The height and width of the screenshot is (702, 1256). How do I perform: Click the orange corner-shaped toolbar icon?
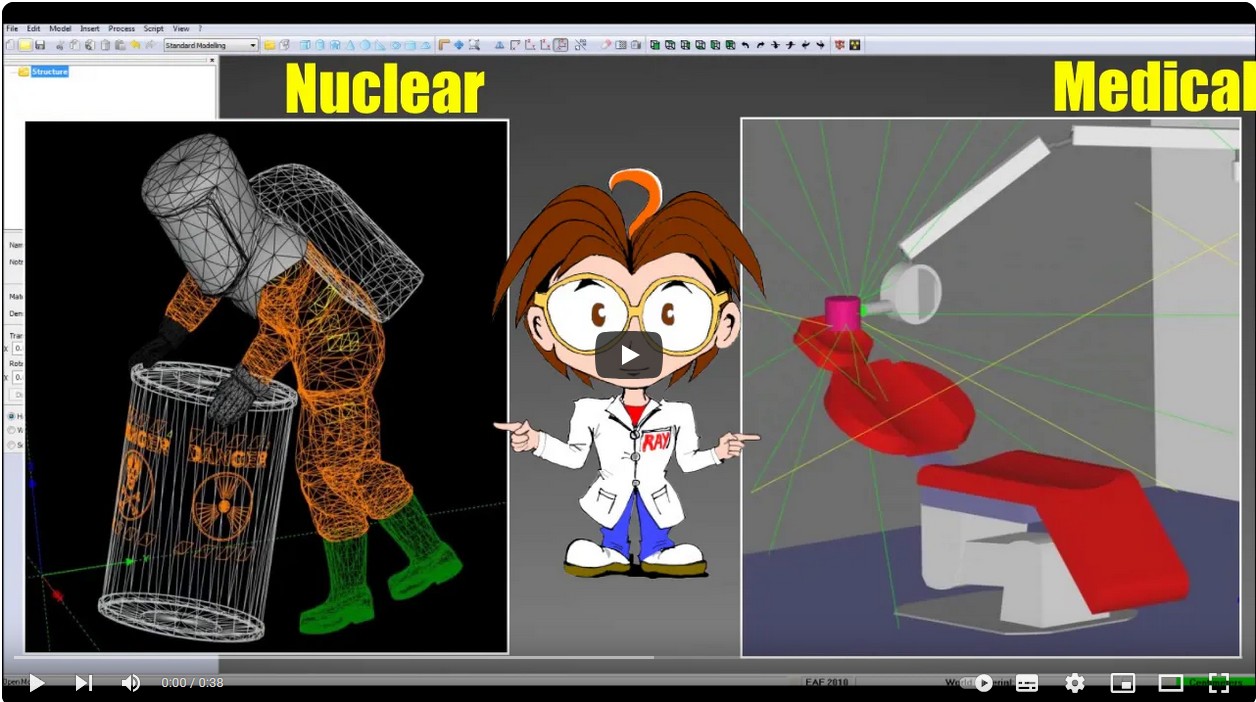click(444, 45)
